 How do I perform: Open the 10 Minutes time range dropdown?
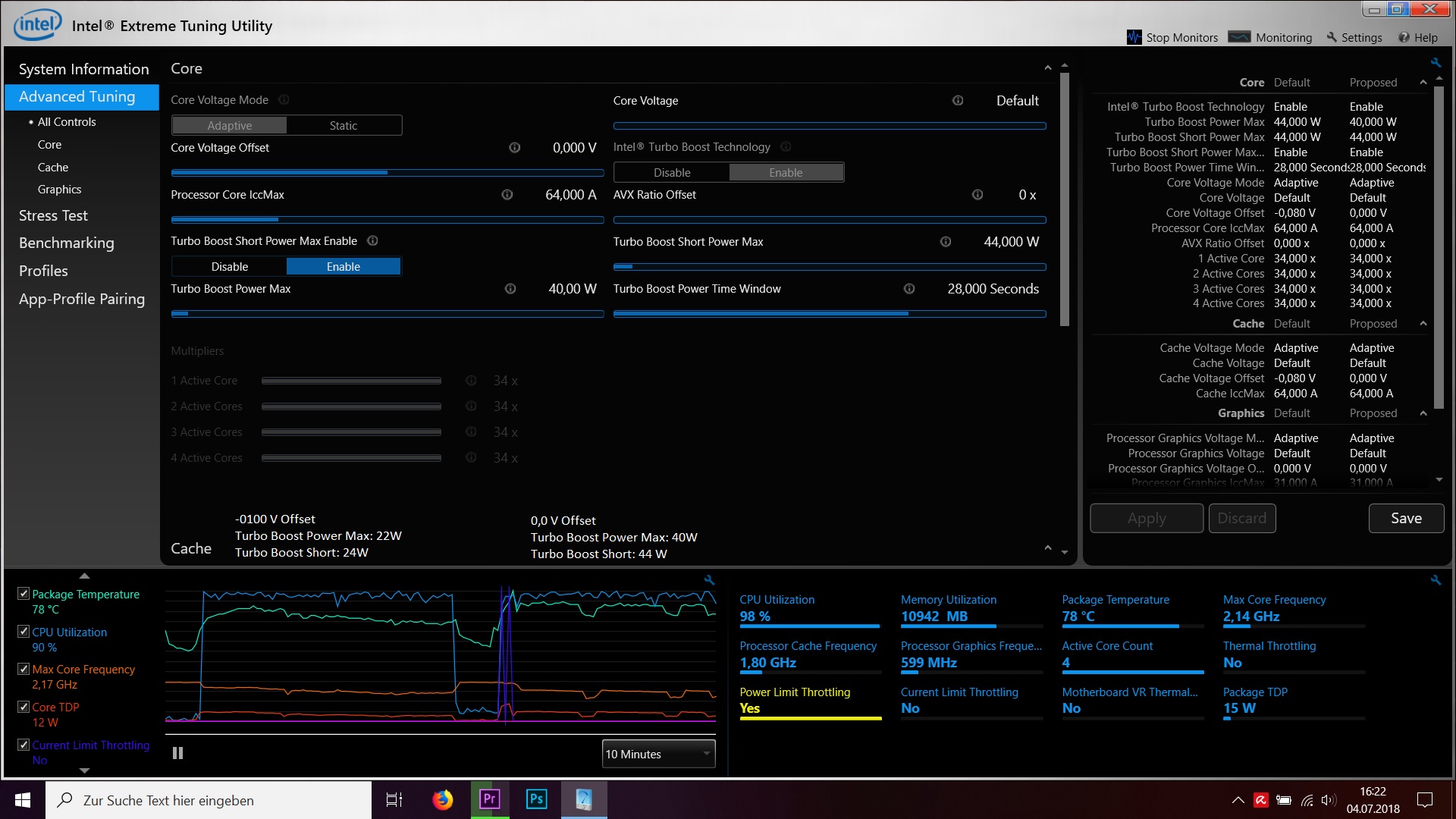[x=658, y=754]
